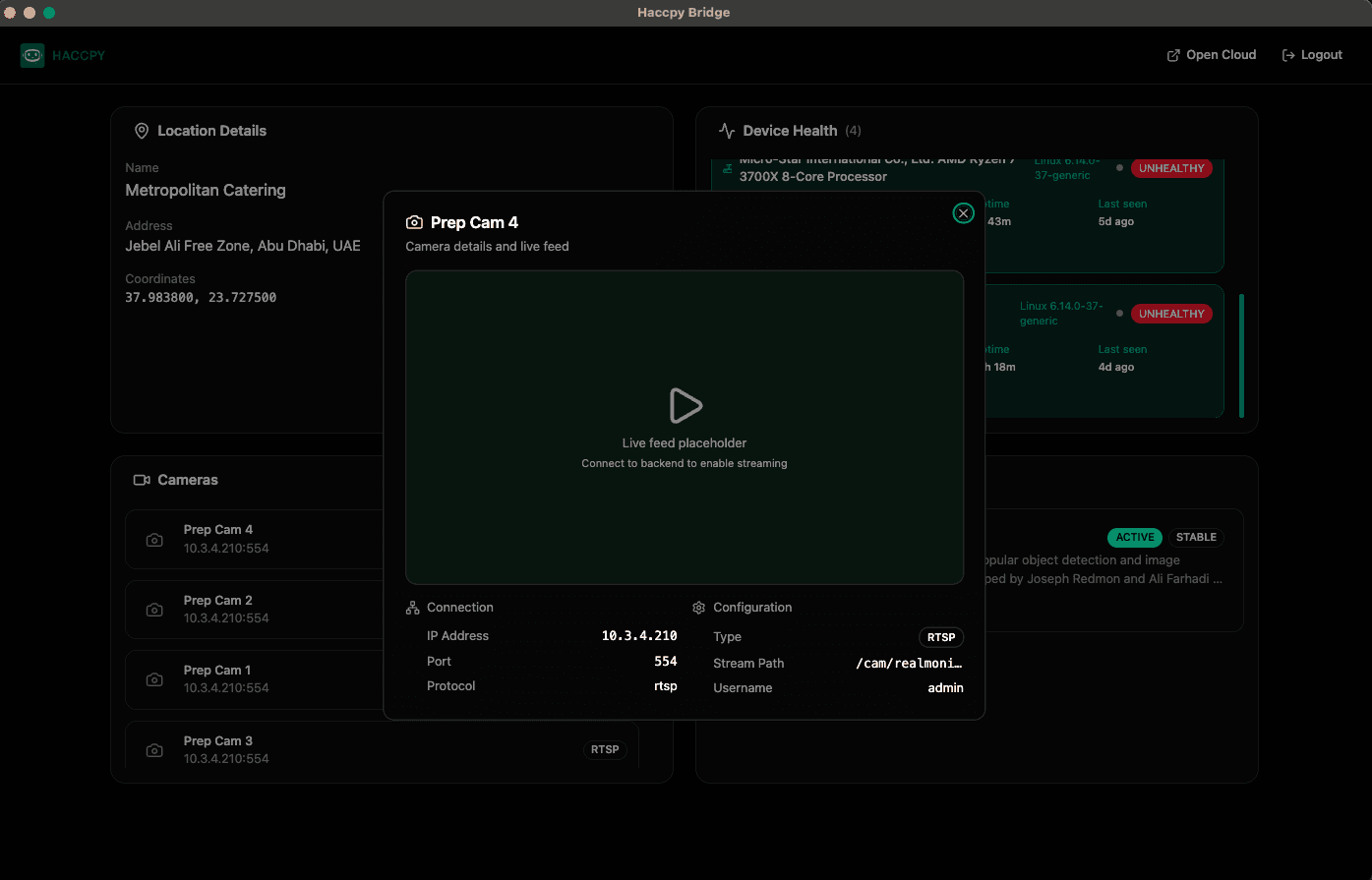This screenshot has width=1372, height=880.
Task: Click the camera icon in dialog title
Action: coord(415,223)
